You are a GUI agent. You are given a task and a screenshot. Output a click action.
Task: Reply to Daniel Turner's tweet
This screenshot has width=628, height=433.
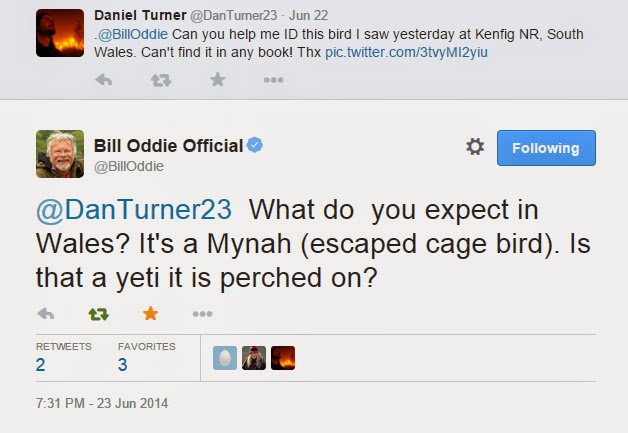click(x=104, y=80)
